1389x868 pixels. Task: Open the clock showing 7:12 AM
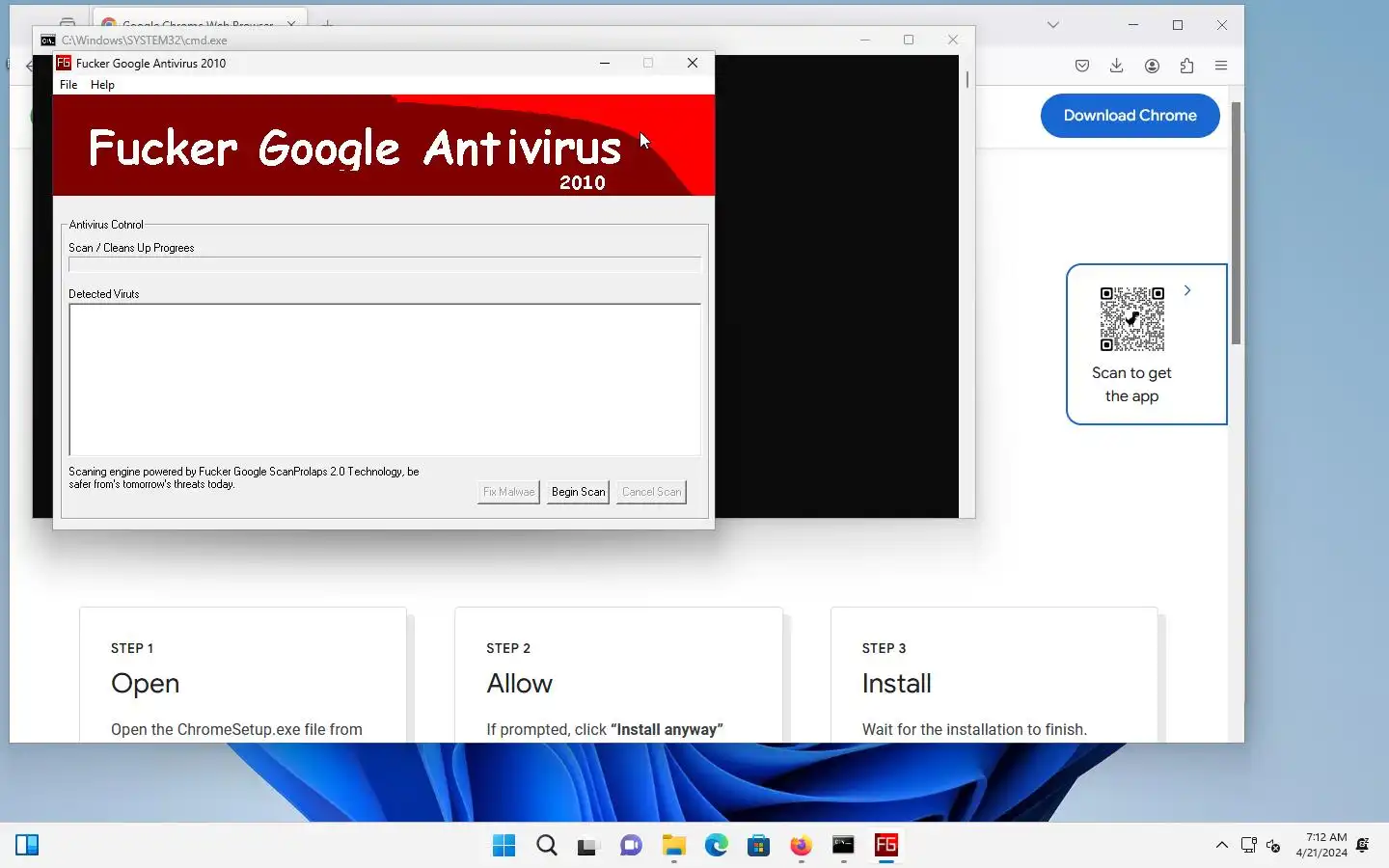tap(1321, 845)
